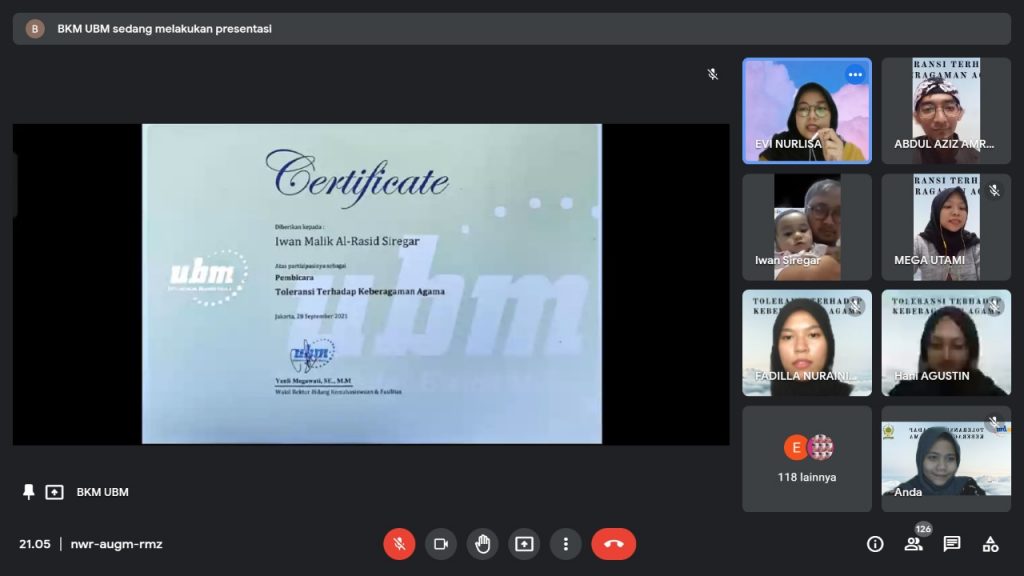This screenshot has width=1024, height=576.
Task: Select the MEGA UTAMI video tile
Action: point(946,227)
